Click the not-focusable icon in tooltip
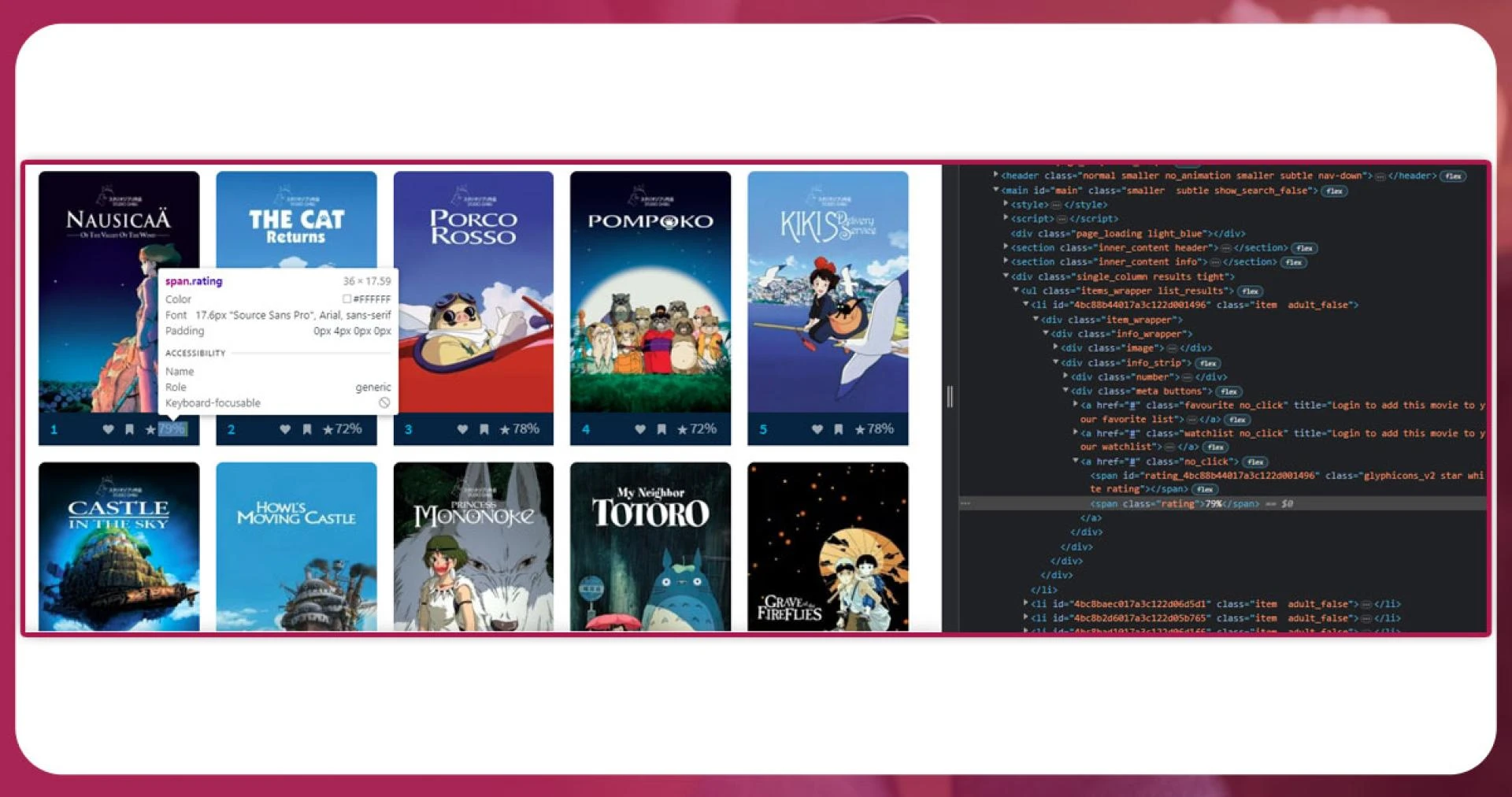The image size is (1512, 797). [384, 402]
